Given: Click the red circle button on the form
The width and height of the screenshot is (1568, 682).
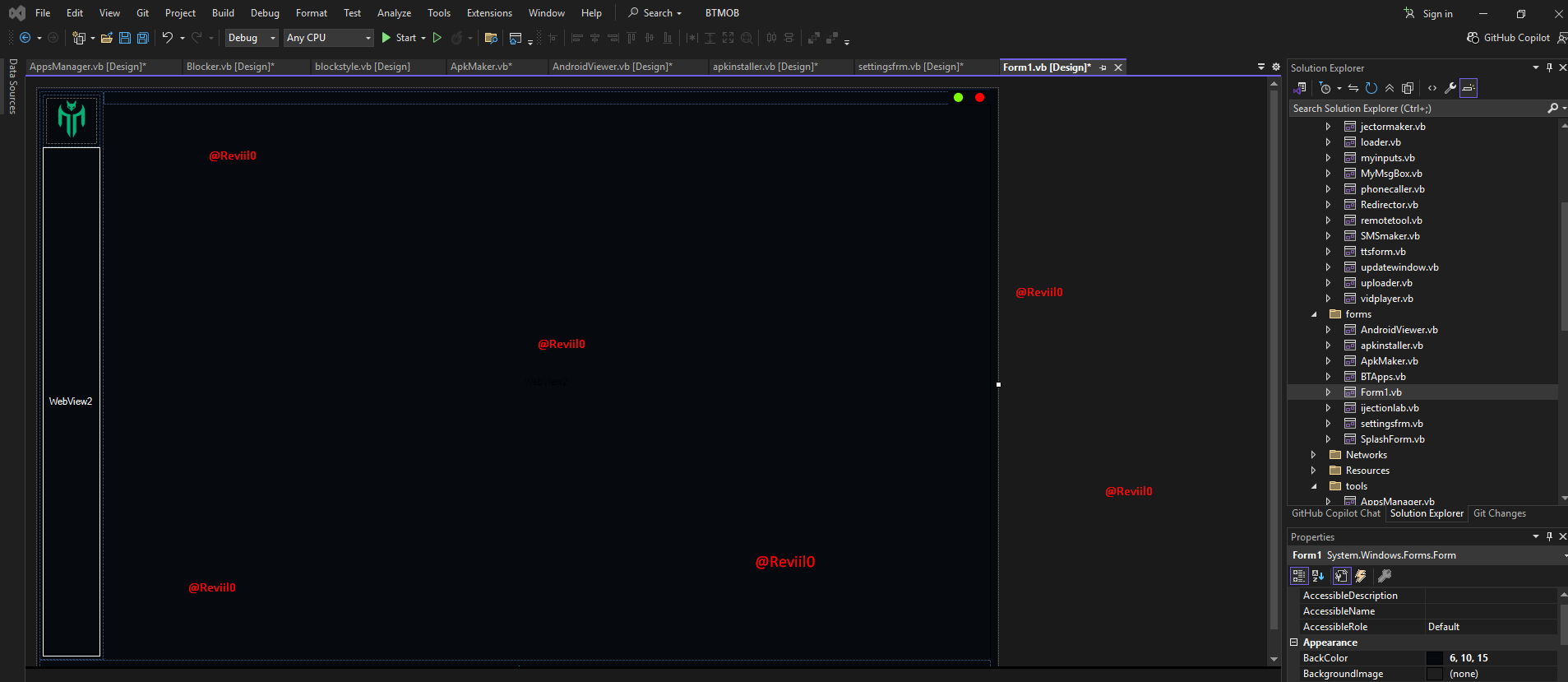Looking at the screenshot, I should pos(979,97).
